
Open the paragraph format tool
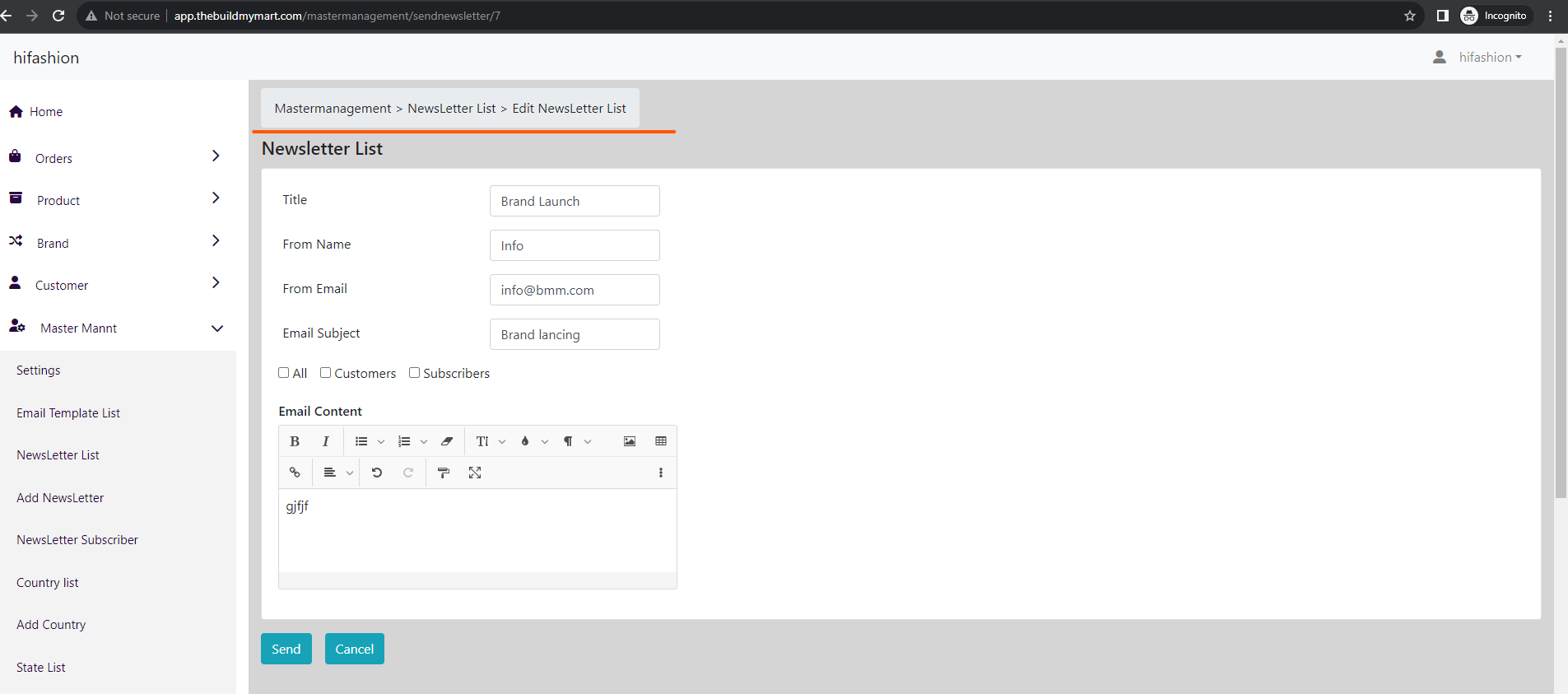(x=568, y=441)
